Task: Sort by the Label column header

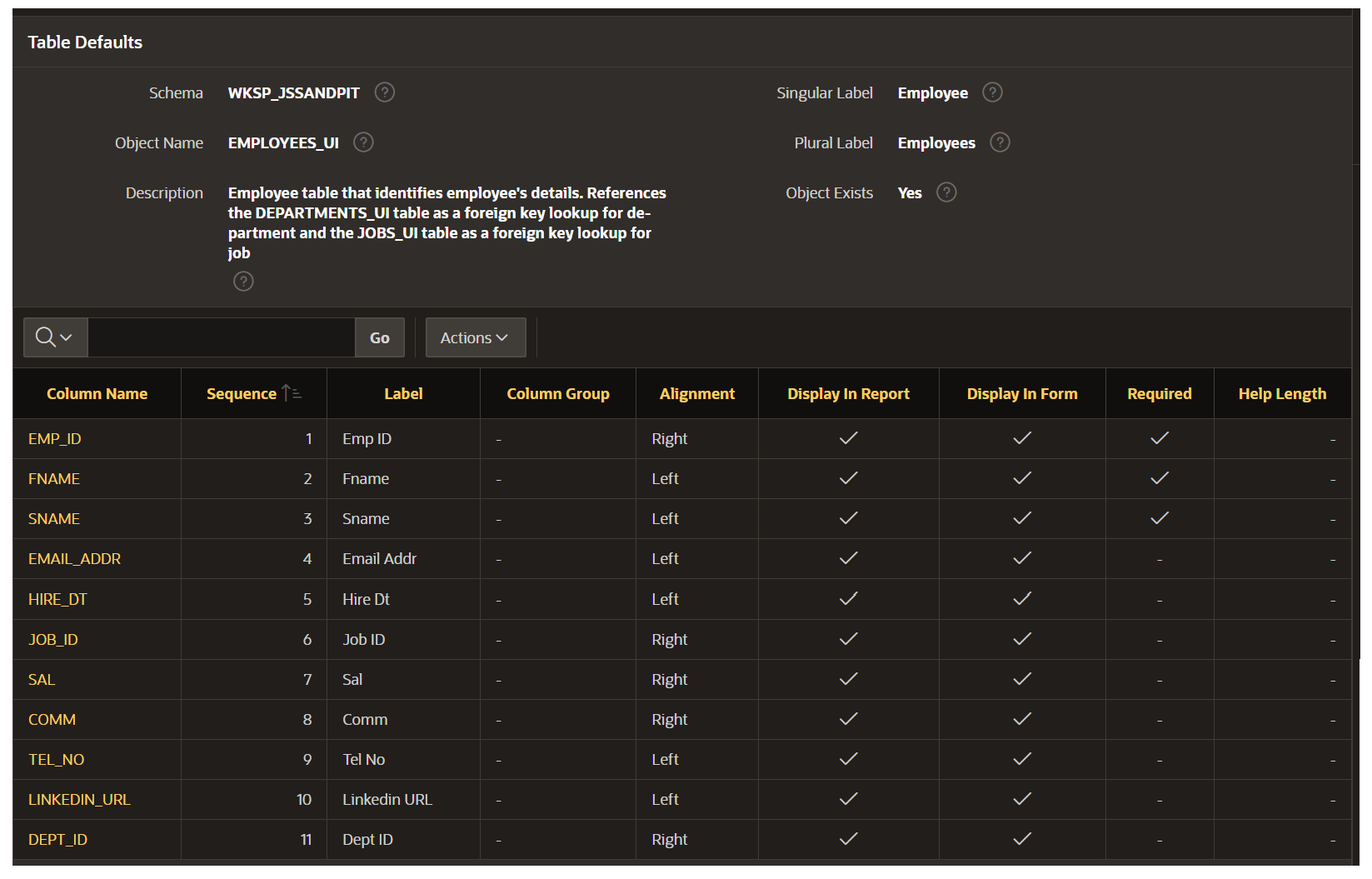Action: (403, 392)
